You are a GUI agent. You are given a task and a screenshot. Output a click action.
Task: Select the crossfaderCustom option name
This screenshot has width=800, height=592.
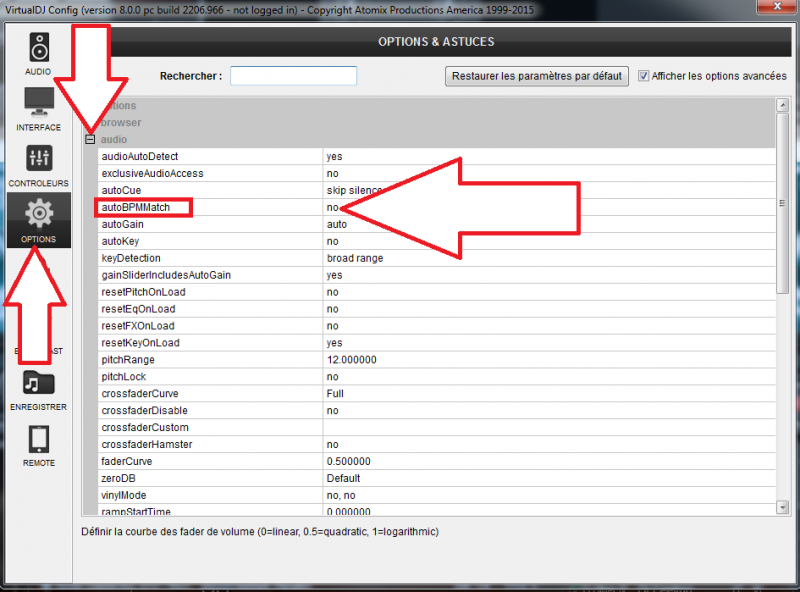click(145, 427)
